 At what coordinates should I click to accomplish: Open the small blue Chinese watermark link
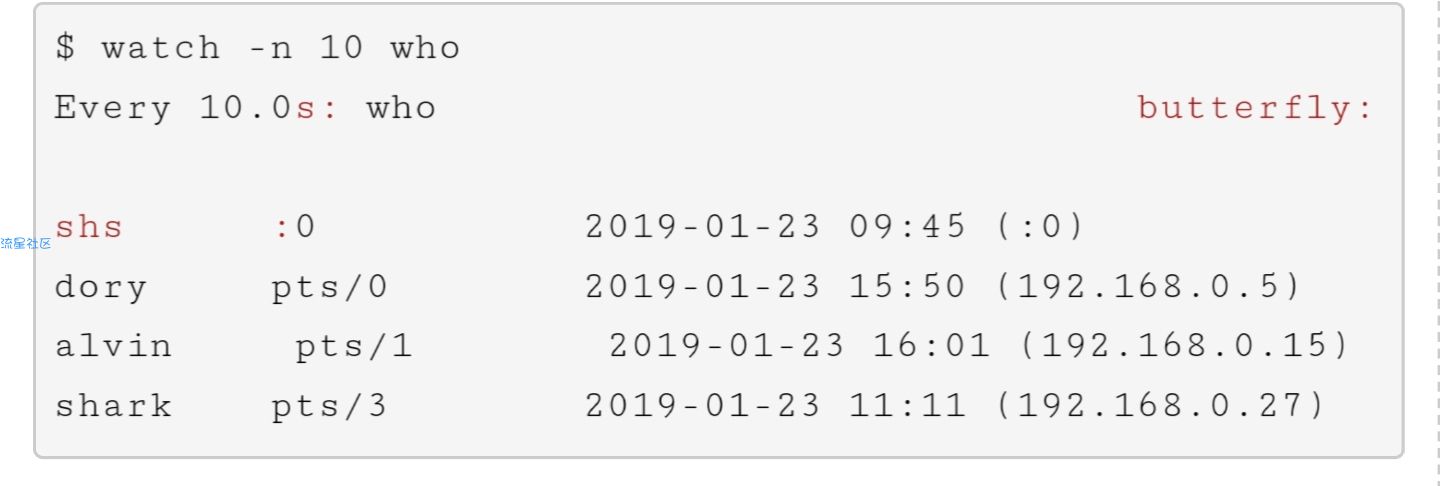coord(26,244)
